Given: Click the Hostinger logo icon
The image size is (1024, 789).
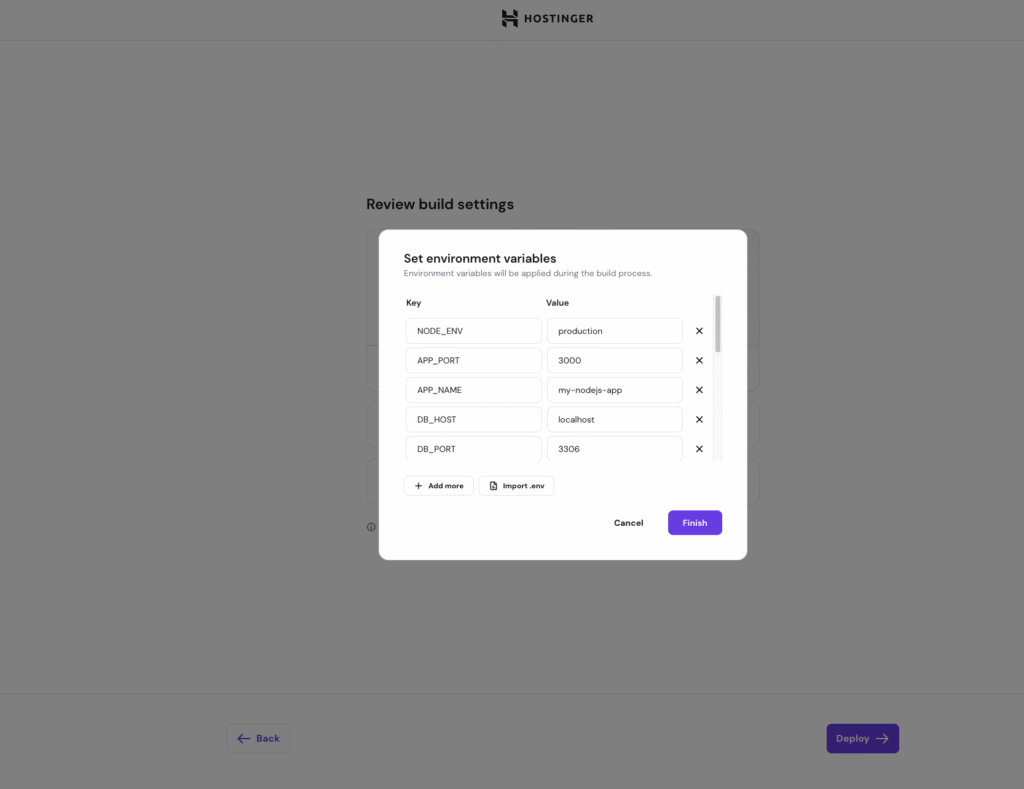Looking at the screenshot, I should tap(509, 18).
